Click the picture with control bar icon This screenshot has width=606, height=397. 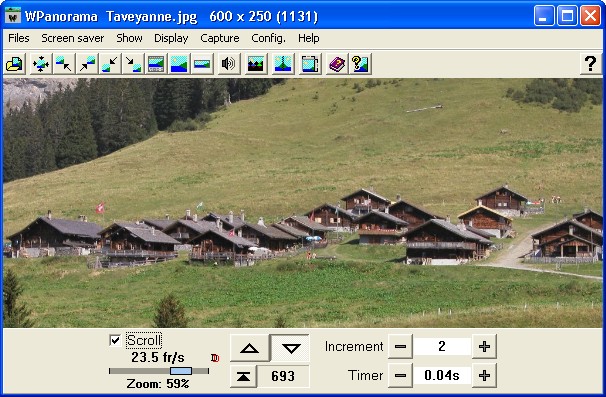(x=156, y=64)
